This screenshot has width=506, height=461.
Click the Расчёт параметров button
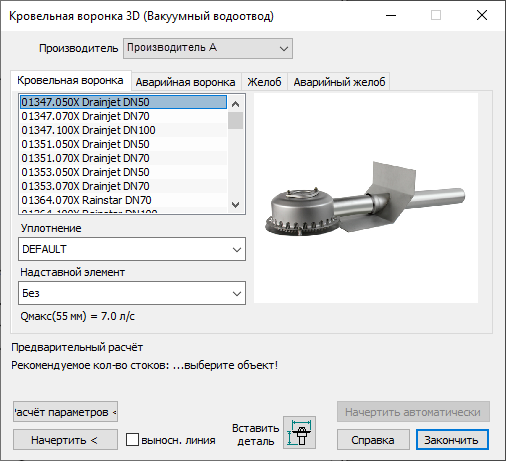pyautogui.click(x=65, y=412)
